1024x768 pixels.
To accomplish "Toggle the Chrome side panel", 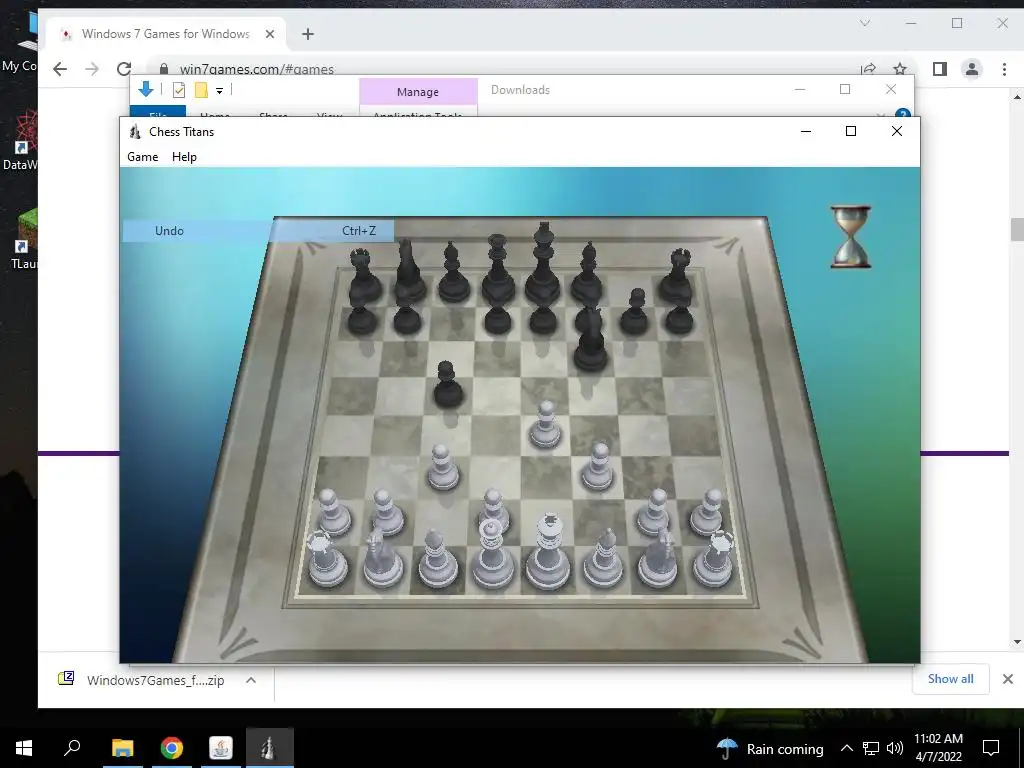I will pos(940,69).
